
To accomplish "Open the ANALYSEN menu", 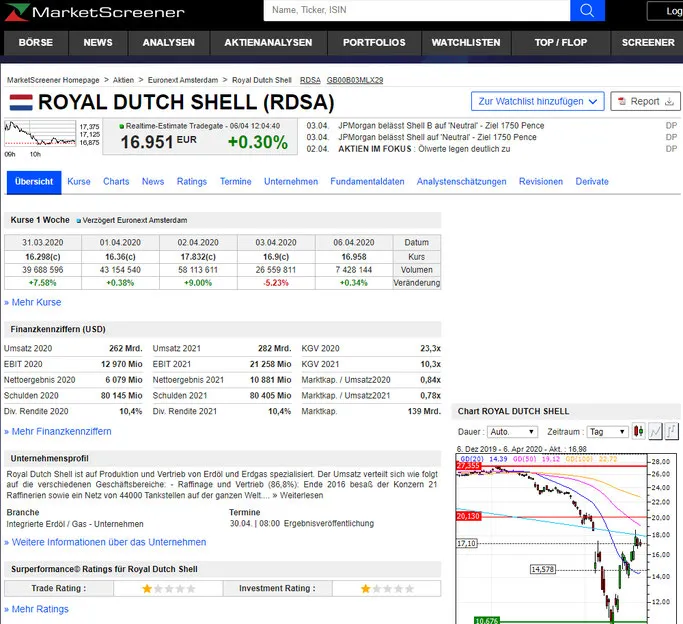I will tap(169, 43).
